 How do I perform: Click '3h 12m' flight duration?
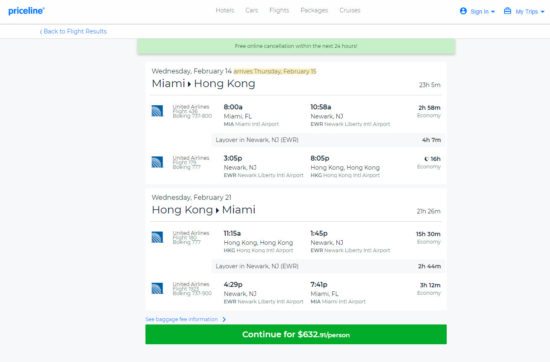[430, 285]
